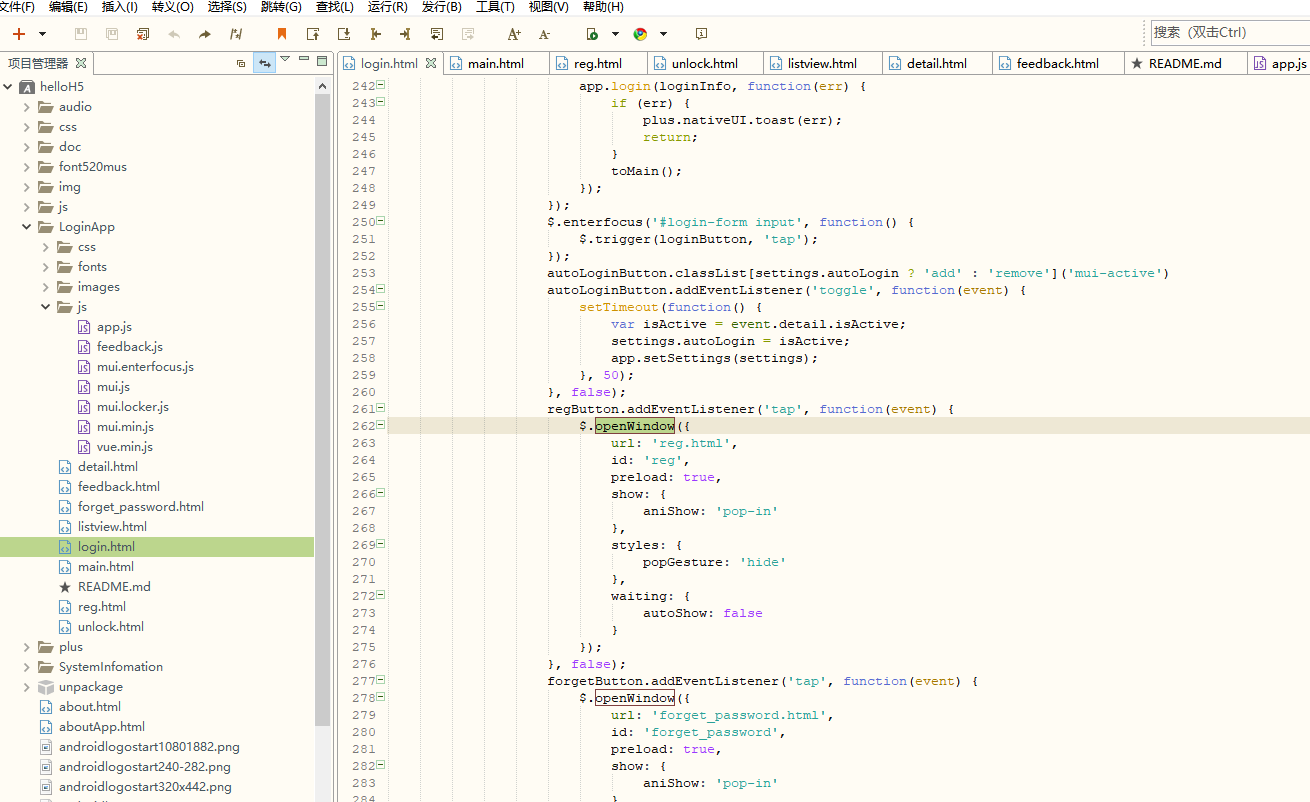Collapse code fold at line 277
The width and height of the screenshot is (1310, 802).
click(381, 680)
